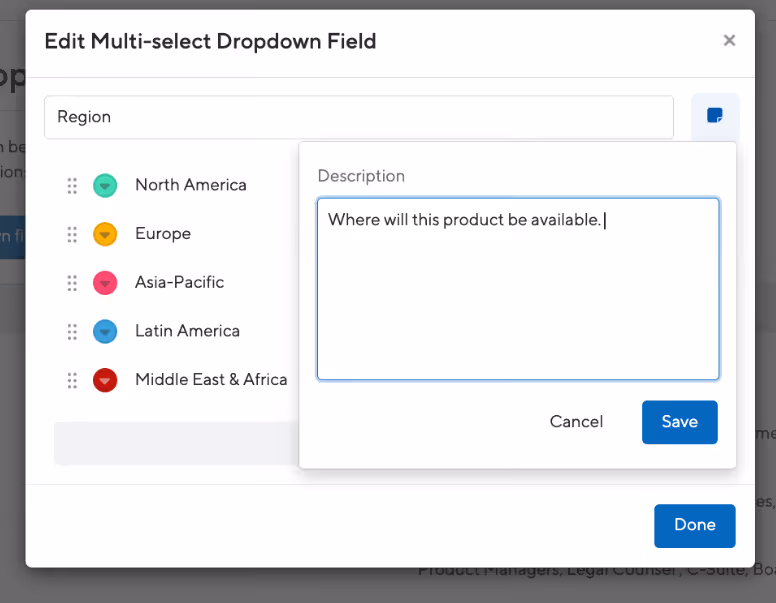Screen dimensions: 776x603
Task: Click the empty new option field below list
Action: point(176,443)
